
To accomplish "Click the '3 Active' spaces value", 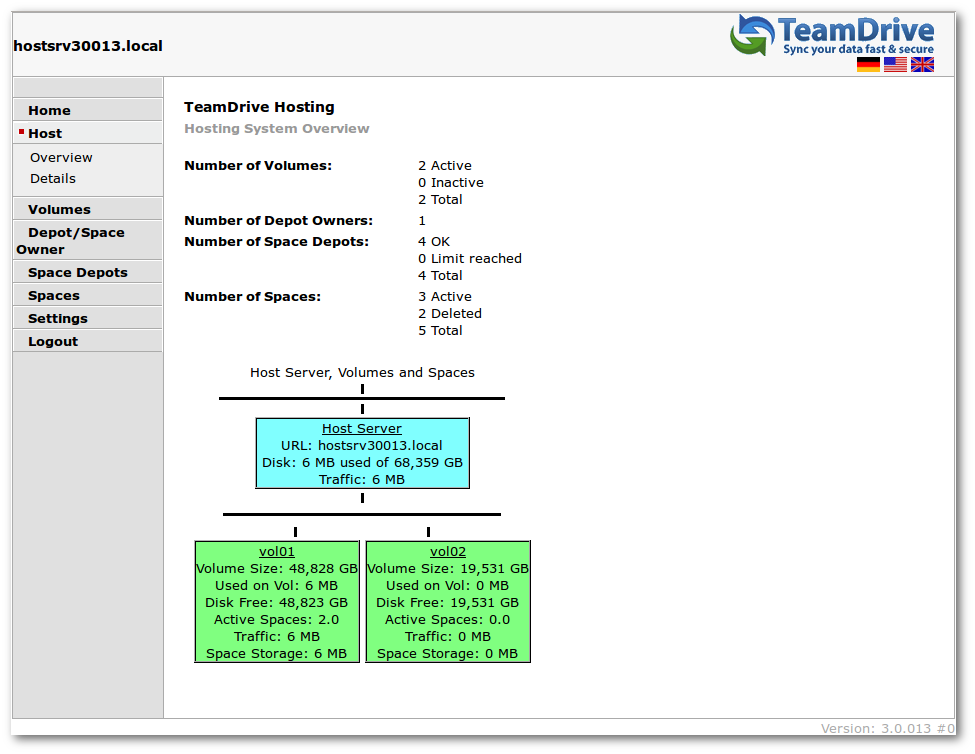I will click(445, 297).
